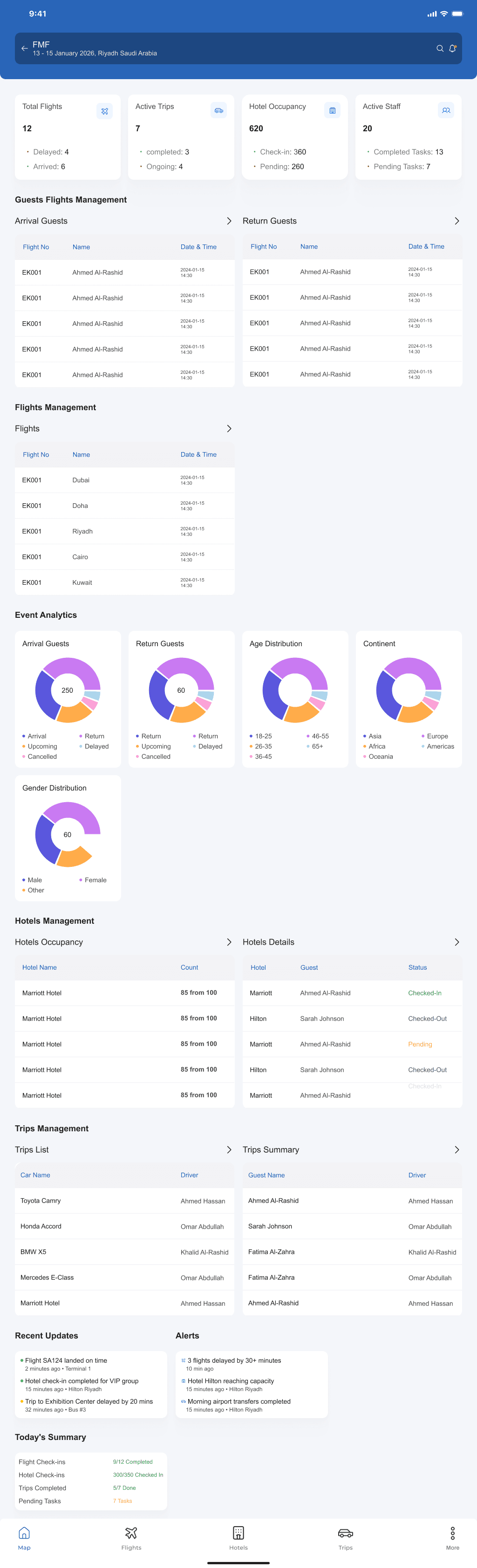Switch to the Trips tab in bottom navigation
This screenshot has height=1568, width=477.
click(x=346, y=1537)
